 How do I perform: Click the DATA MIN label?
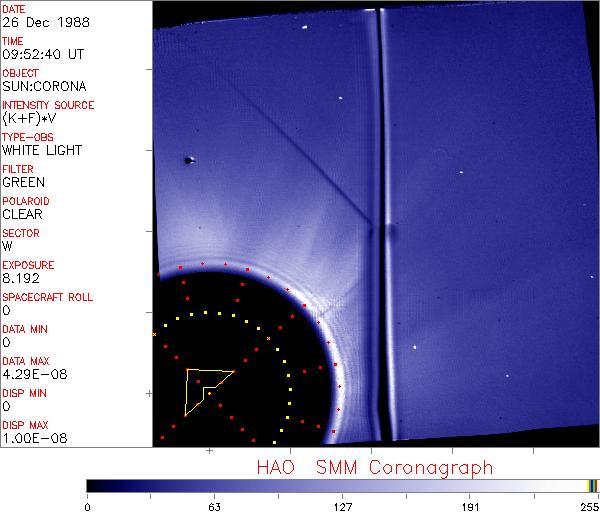point(25,329)
